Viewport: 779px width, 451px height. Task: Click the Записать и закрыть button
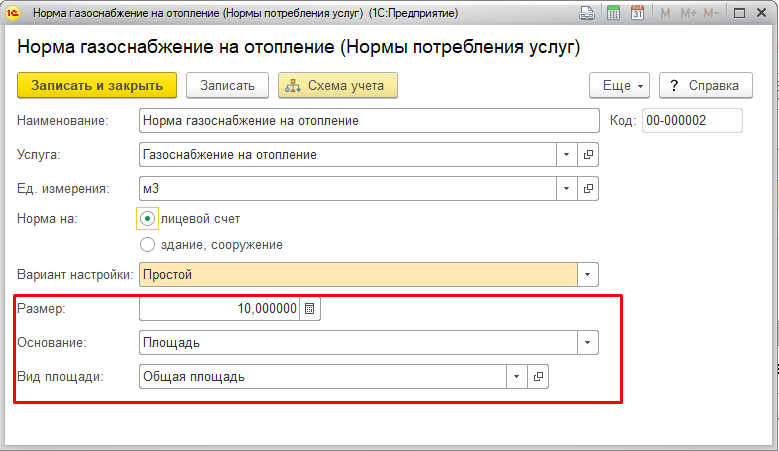97,85
